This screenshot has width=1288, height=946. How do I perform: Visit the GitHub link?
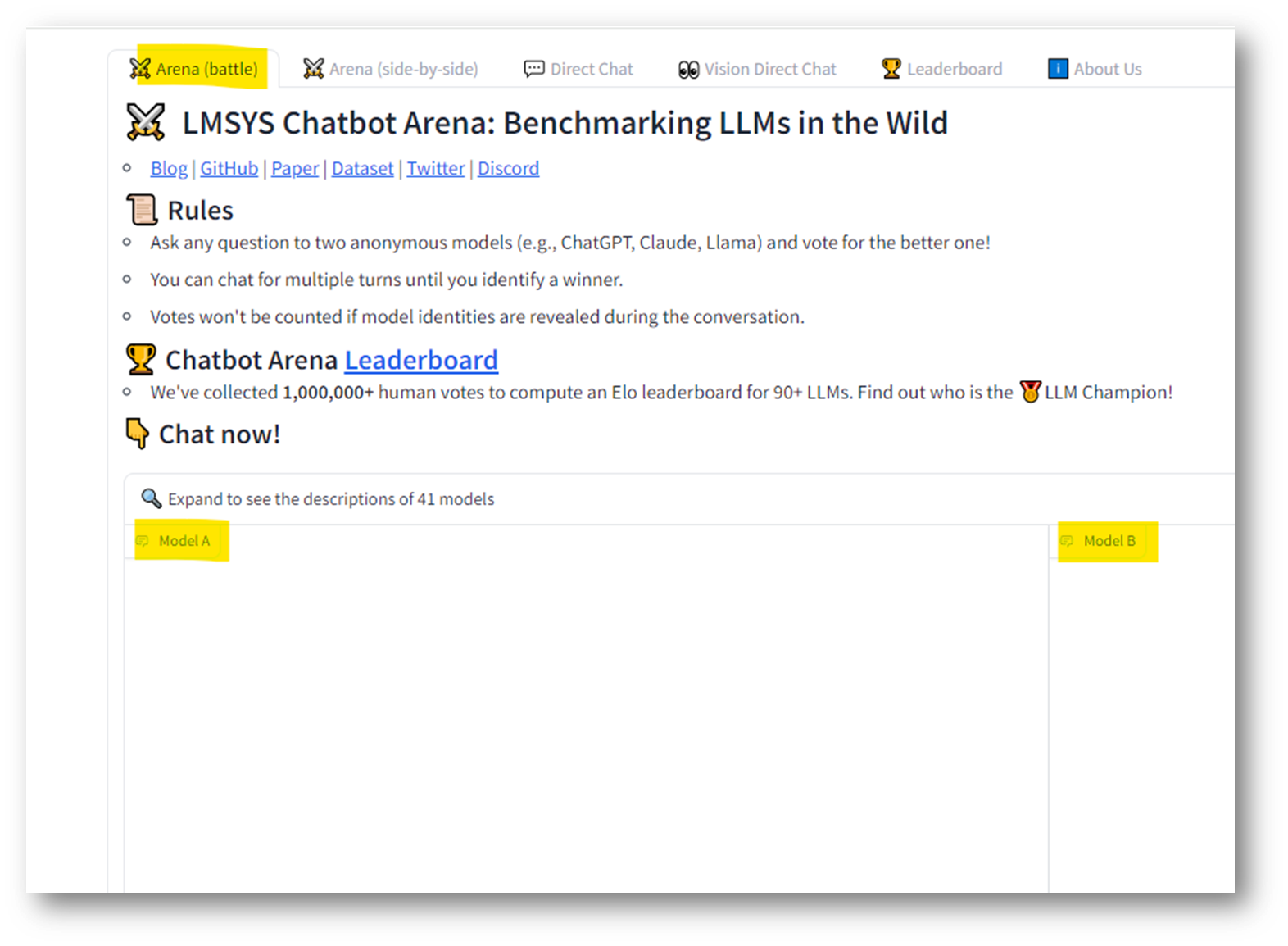pos(229,168)
